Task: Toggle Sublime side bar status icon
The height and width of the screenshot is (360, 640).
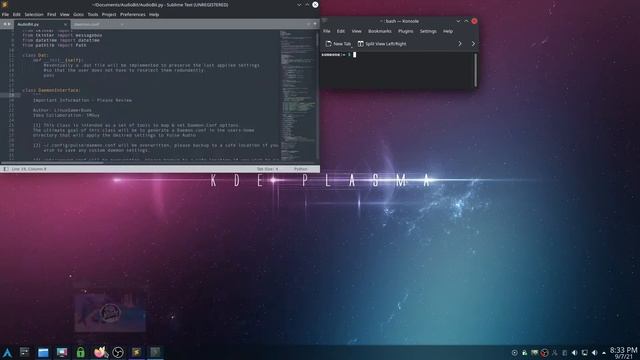Action: pyautogui.click(x=6, y=169)
